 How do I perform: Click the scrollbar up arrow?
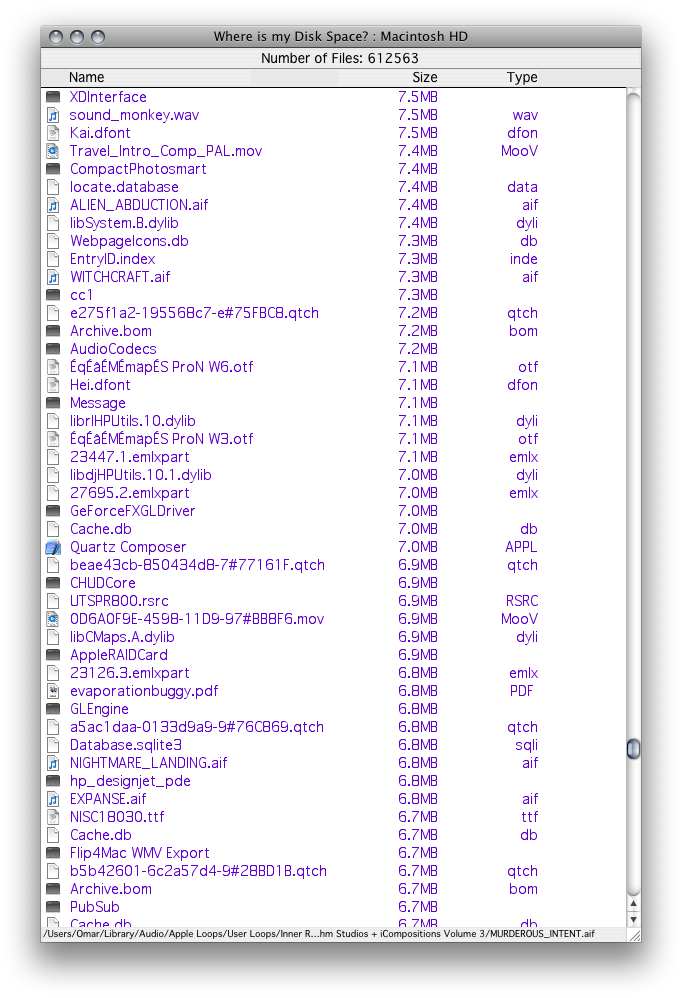coord(634,903)
